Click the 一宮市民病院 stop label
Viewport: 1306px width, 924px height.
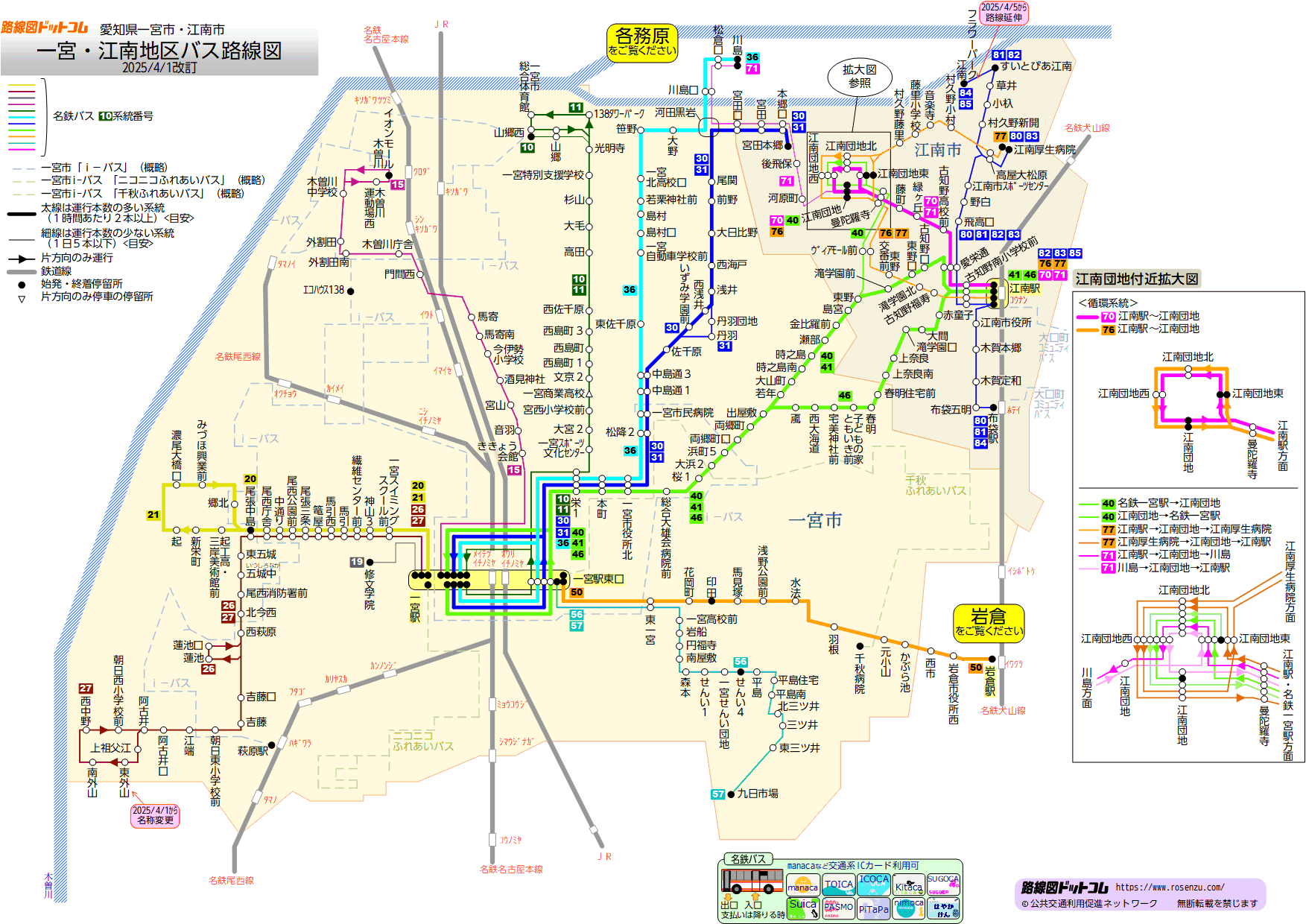click(682, 412)
